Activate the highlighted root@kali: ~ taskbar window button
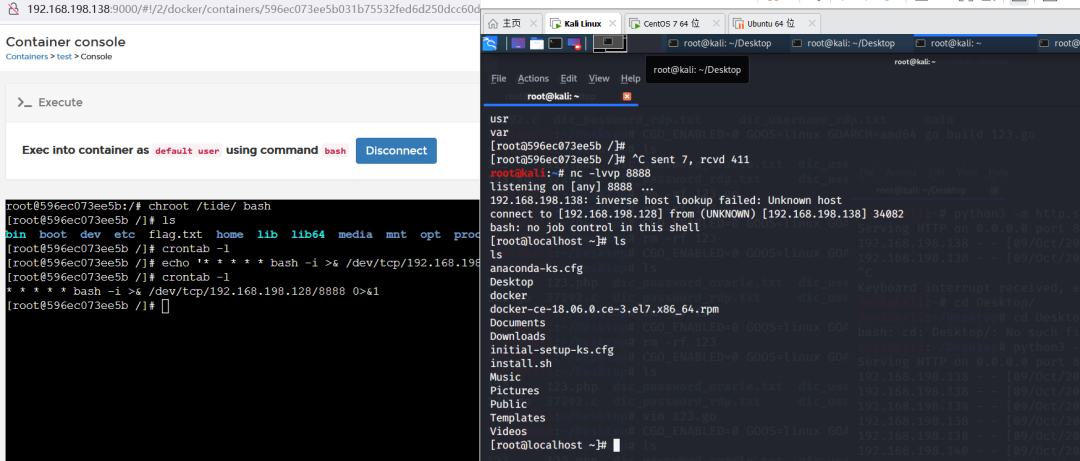 coord(975,43)
